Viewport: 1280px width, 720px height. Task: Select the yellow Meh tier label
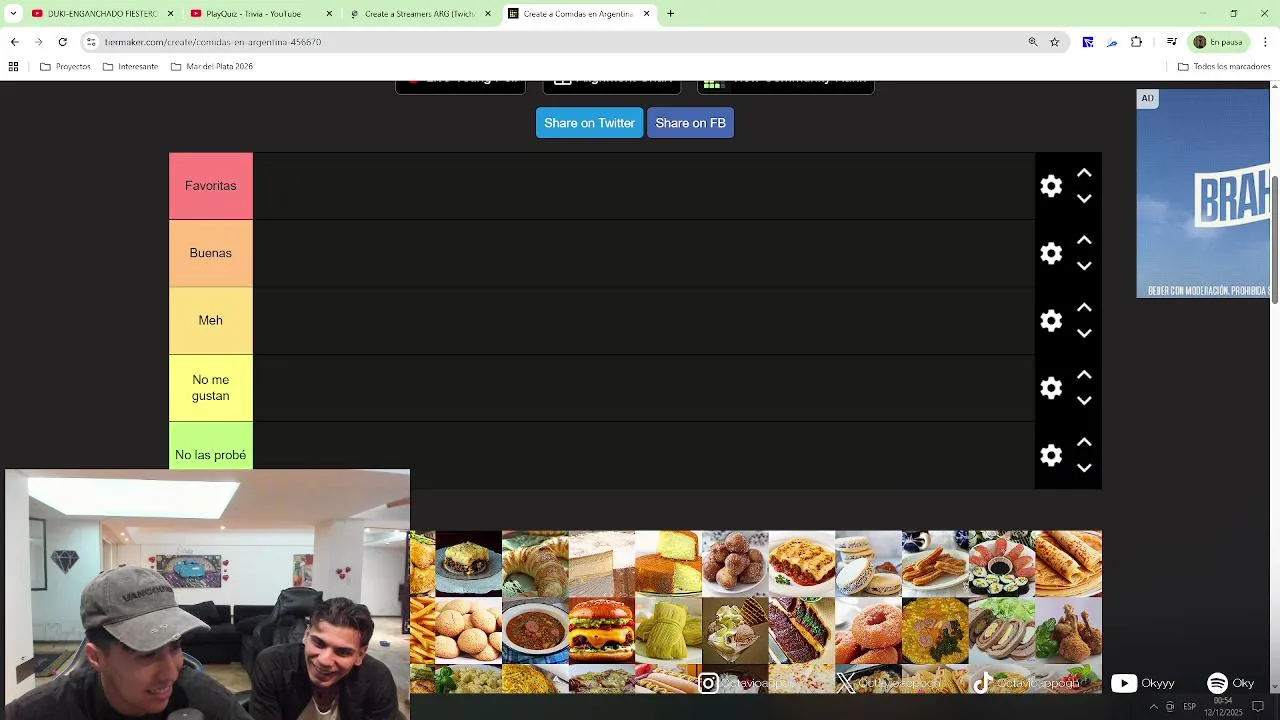211,320
